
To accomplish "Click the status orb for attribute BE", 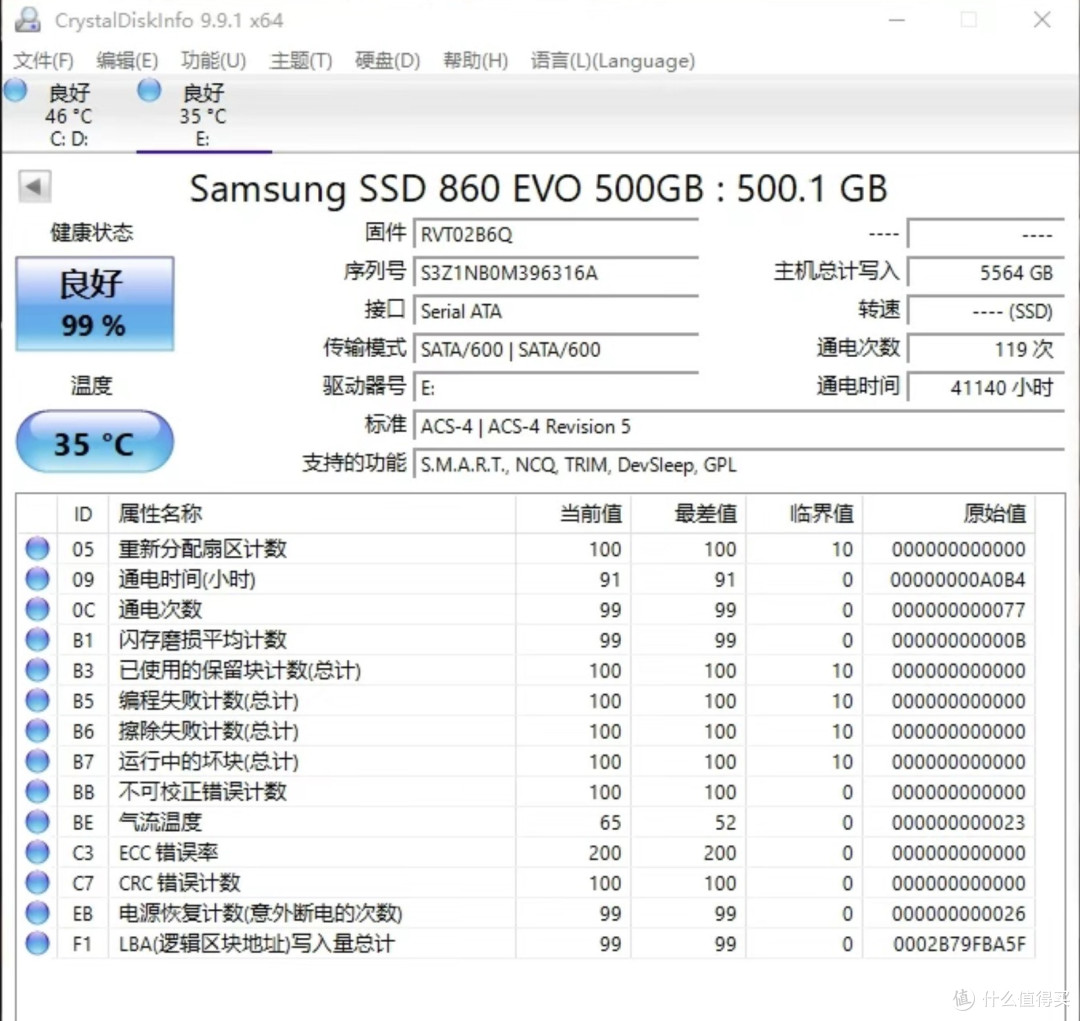I will (x=37, y=822).
